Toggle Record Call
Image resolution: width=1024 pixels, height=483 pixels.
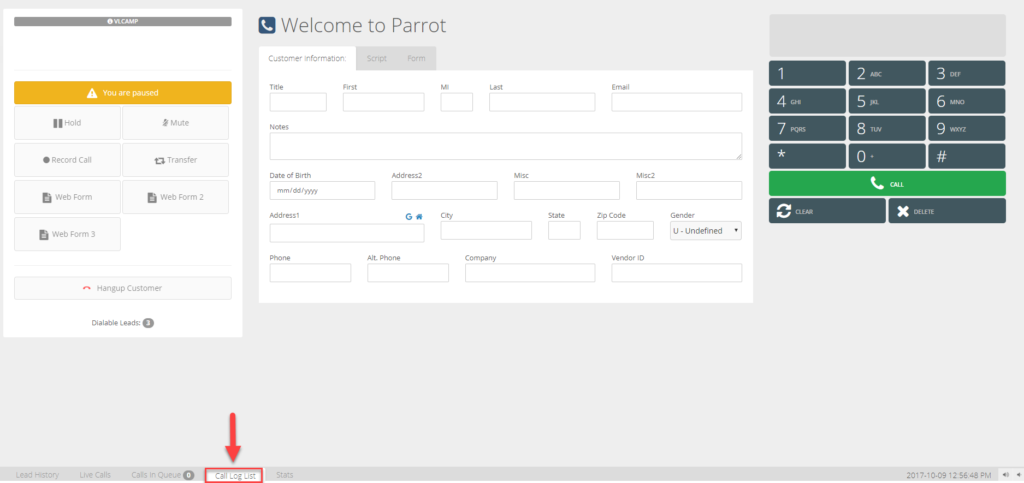tap(67, 160)
